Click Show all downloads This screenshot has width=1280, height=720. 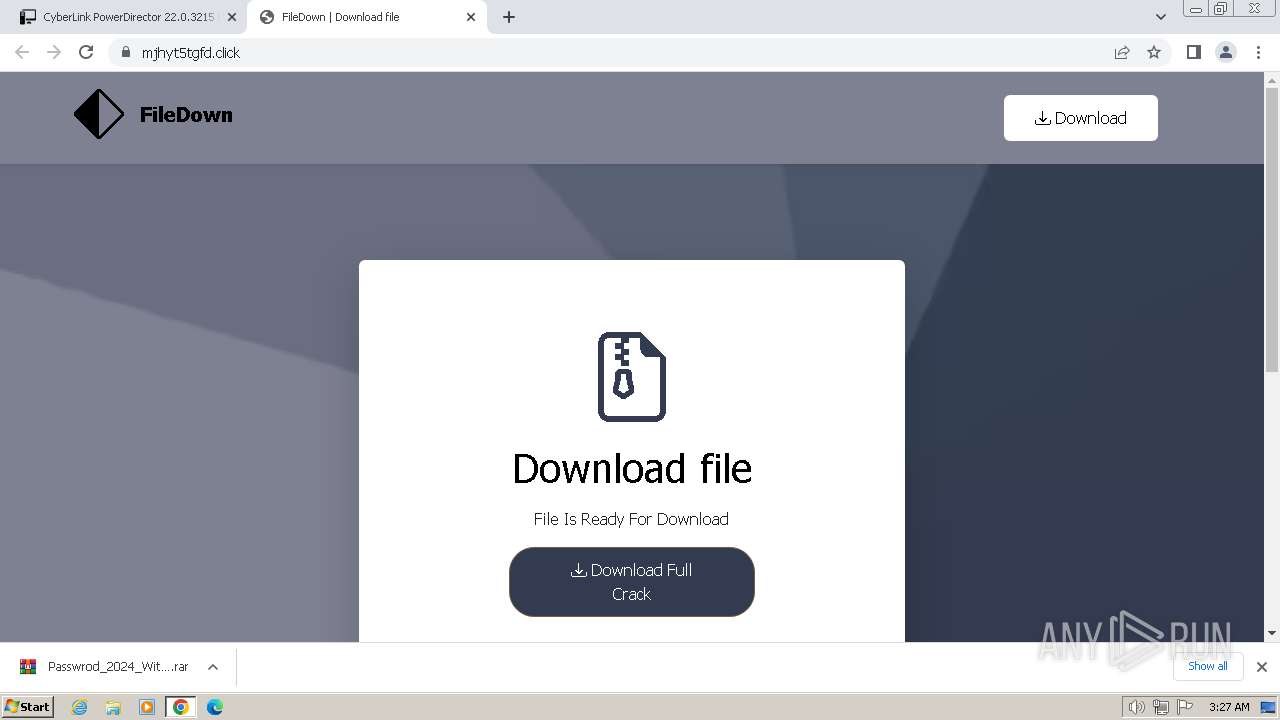tap(1207, 666)
